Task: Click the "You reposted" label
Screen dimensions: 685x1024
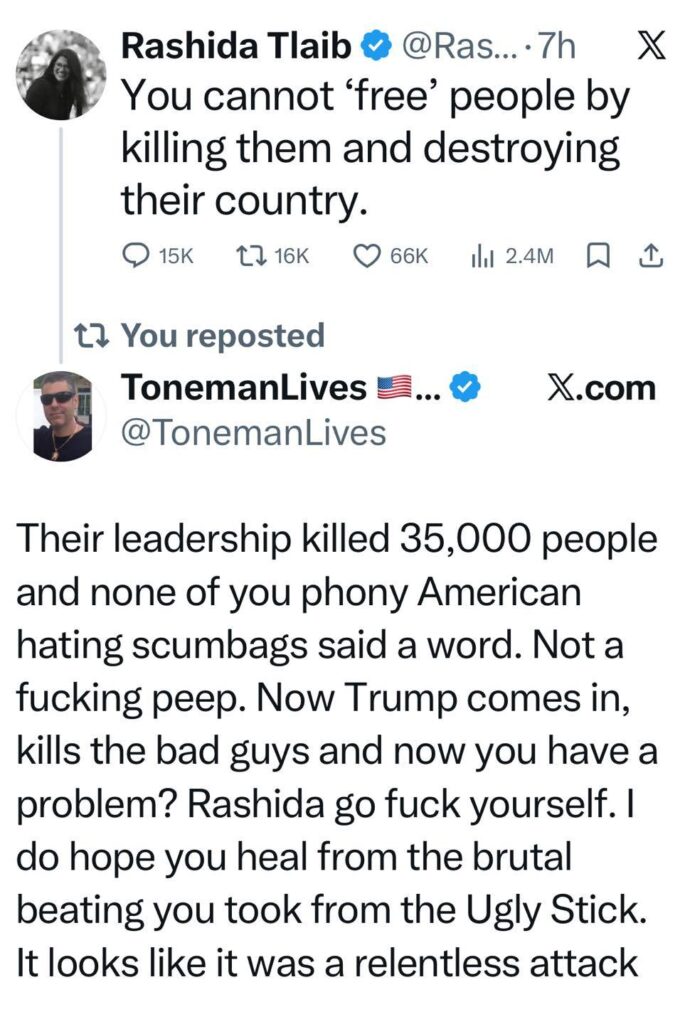Action: tap(222, 335)
